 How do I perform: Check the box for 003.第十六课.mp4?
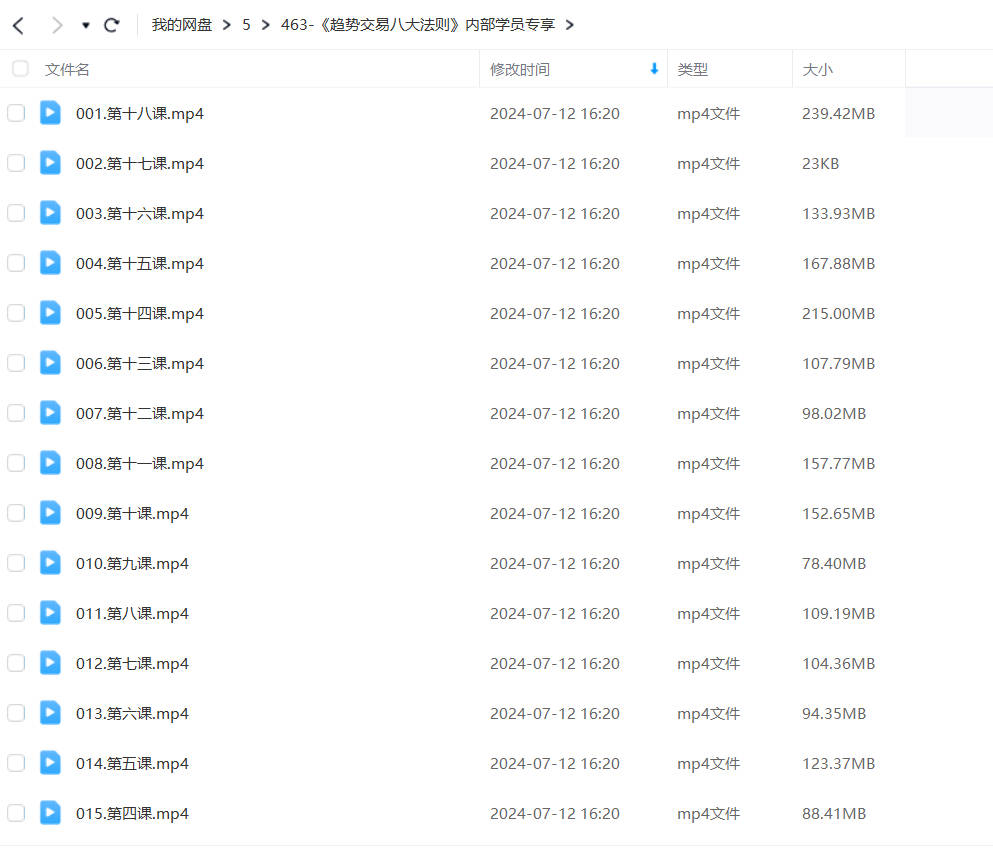[x=16, y=213]
